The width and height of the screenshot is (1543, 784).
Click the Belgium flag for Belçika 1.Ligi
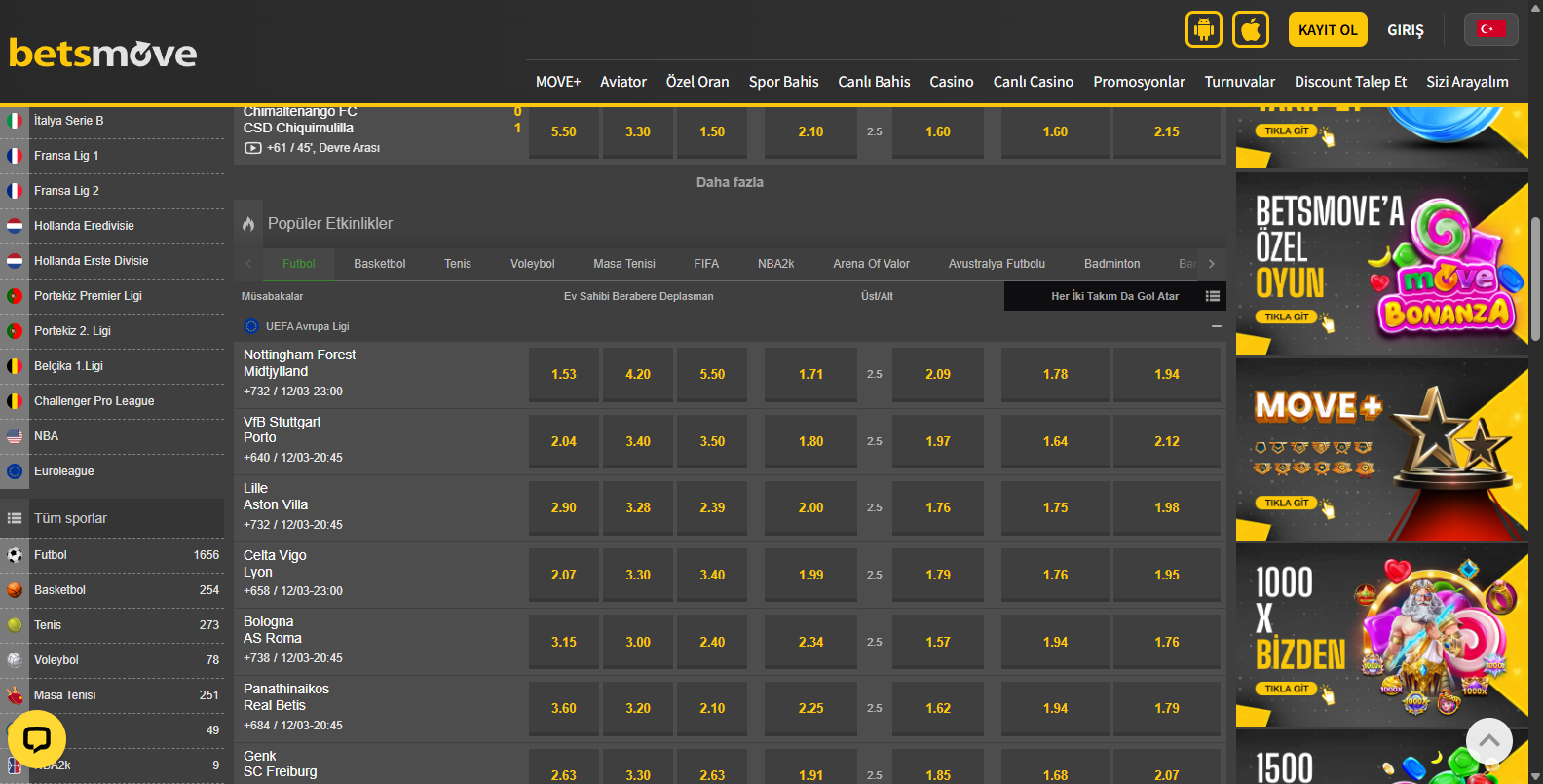pos(15,366)
